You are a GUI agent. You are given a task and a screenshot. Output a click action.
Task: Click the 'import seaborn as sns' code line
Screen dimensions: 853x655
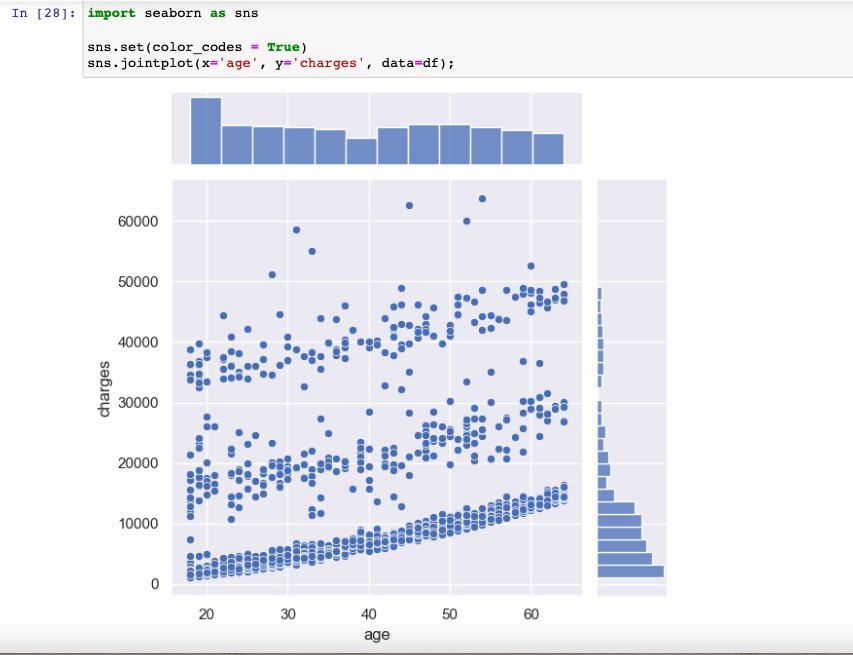pyautogui.click(x=173, y=13)
